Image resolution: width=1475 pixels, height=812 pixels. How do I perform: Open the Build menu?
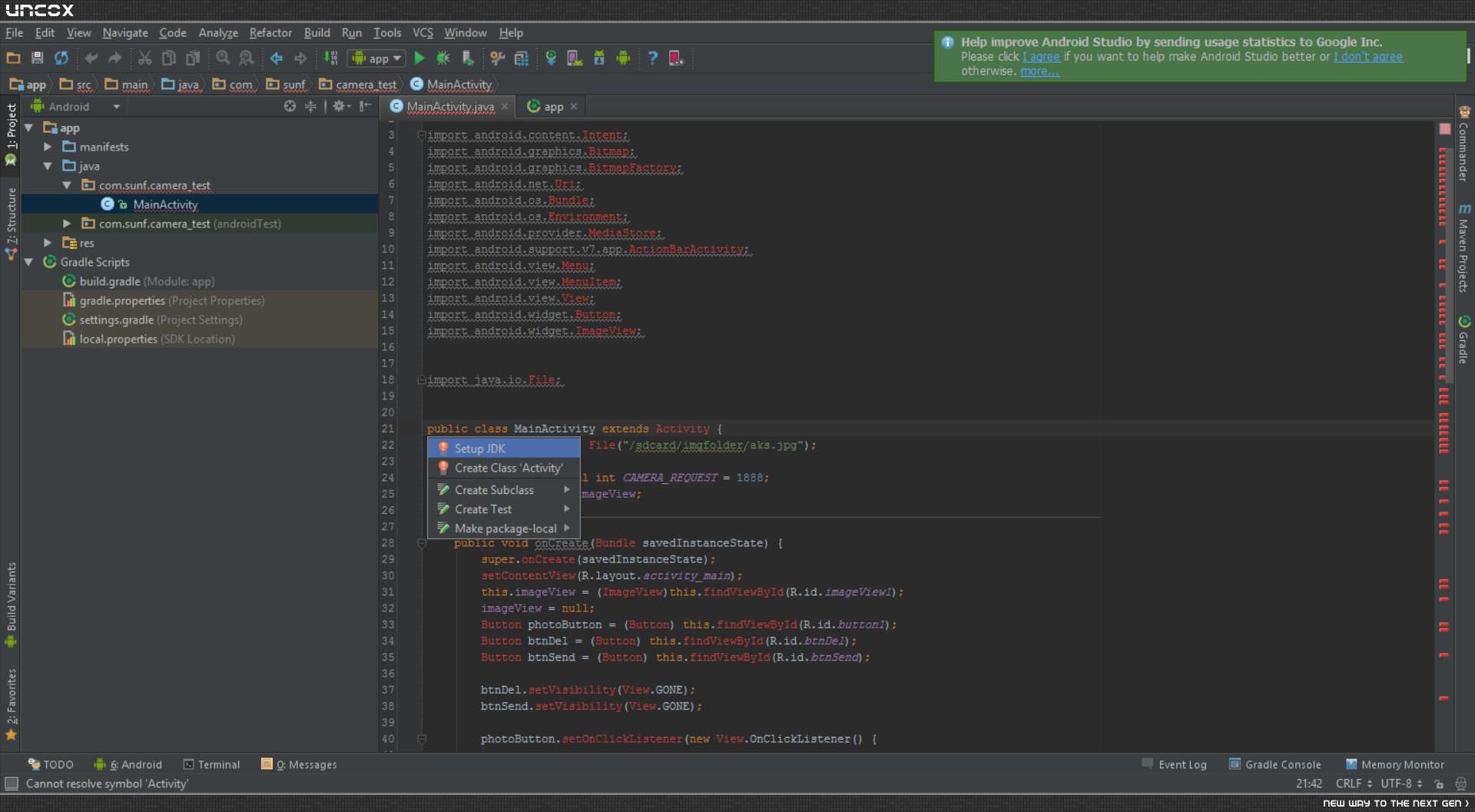(x=317, y=32)
